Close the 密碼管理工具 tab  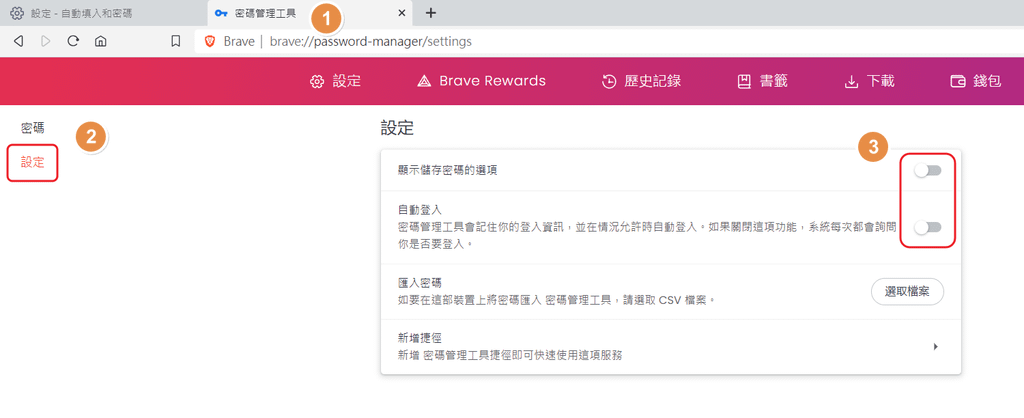click(x=402, y=12)
